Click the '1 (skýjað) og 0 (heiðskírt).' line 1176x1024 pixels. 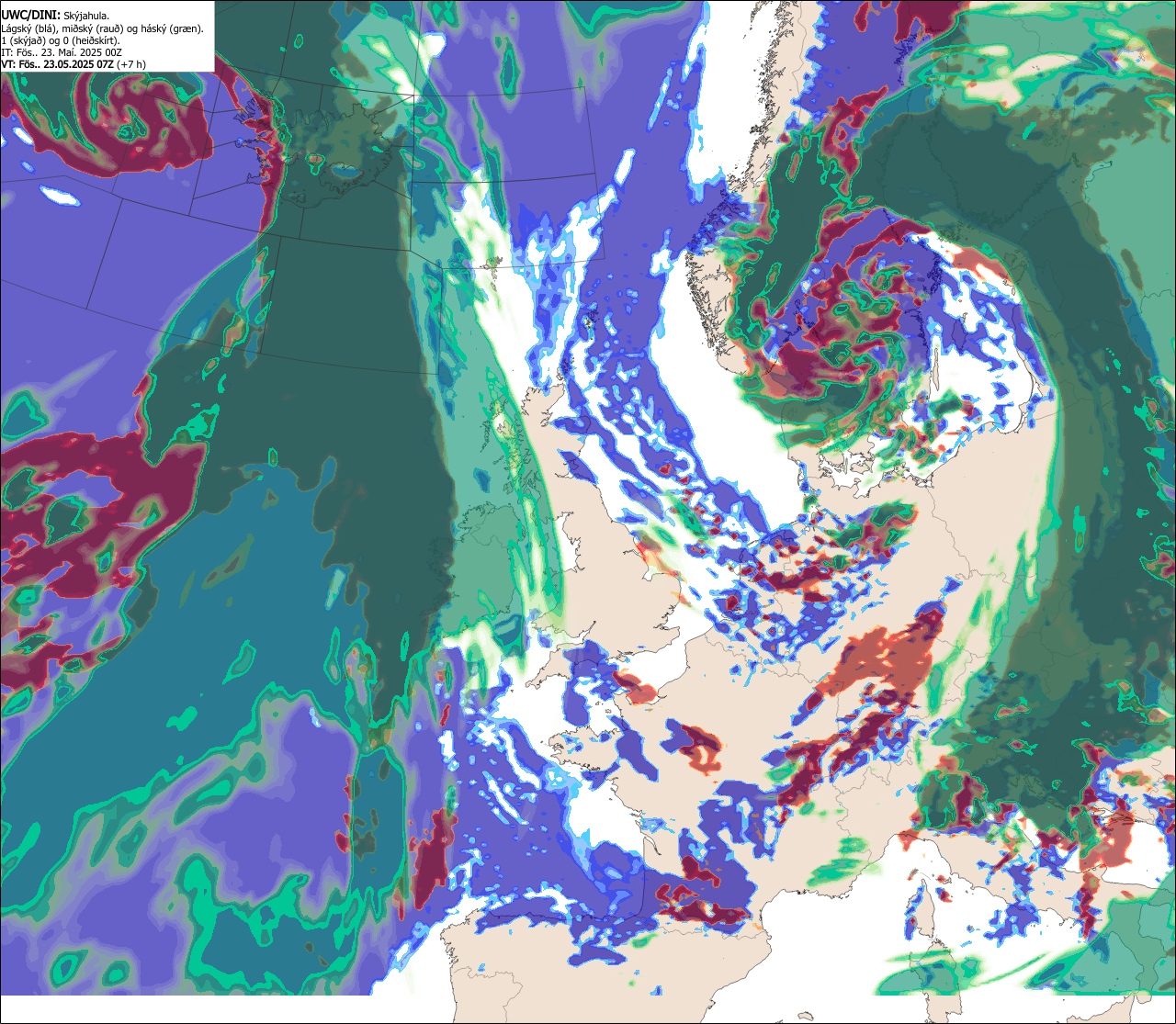[x=61, y=40]
